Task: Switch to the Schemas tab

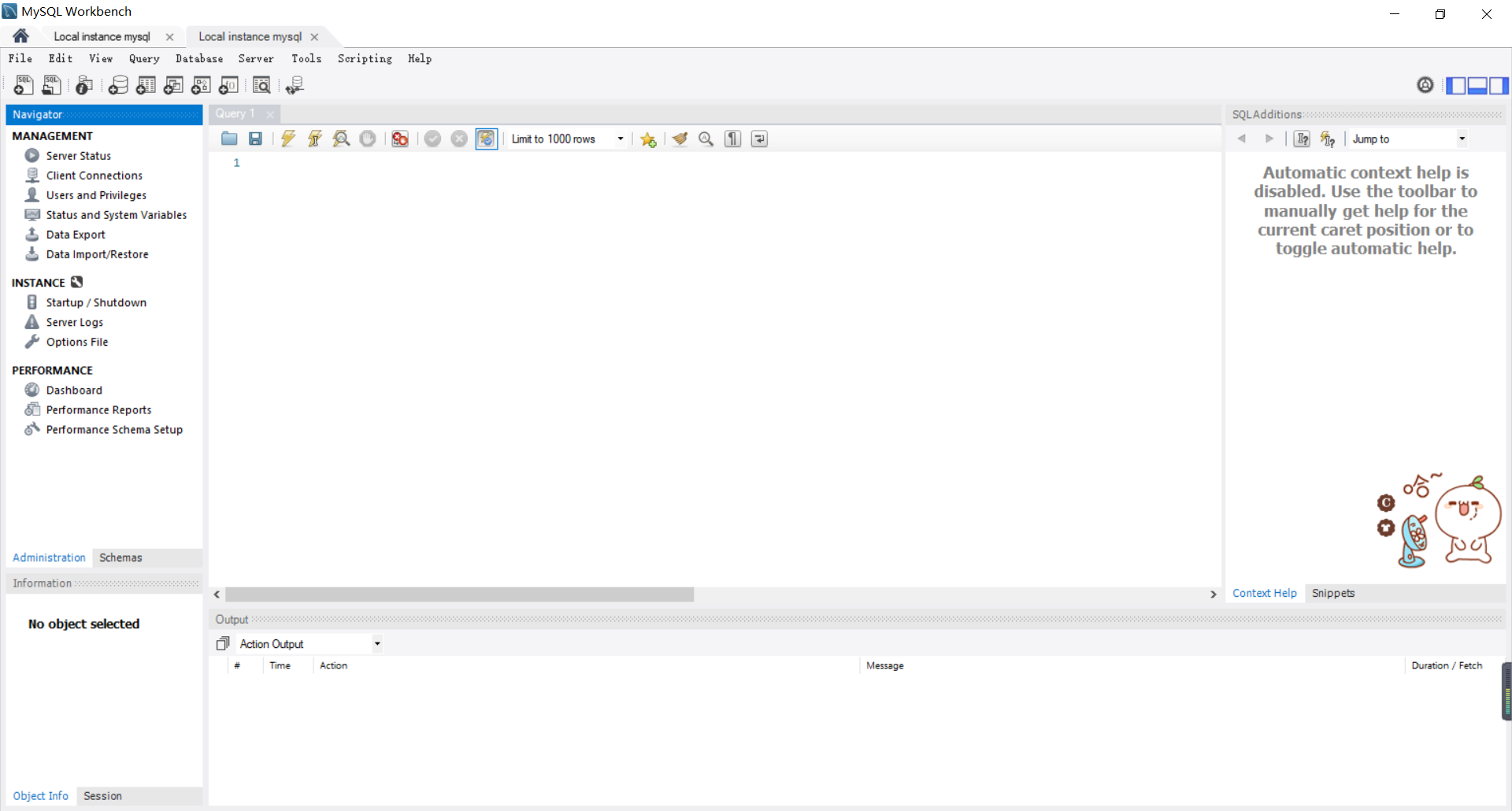Action: coord(120,557)
